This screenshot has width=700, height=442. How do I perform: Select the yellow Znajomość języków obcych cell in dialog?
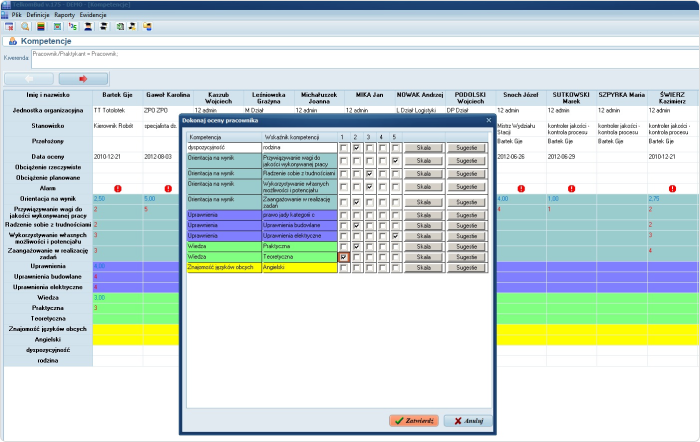pos(224,268)
